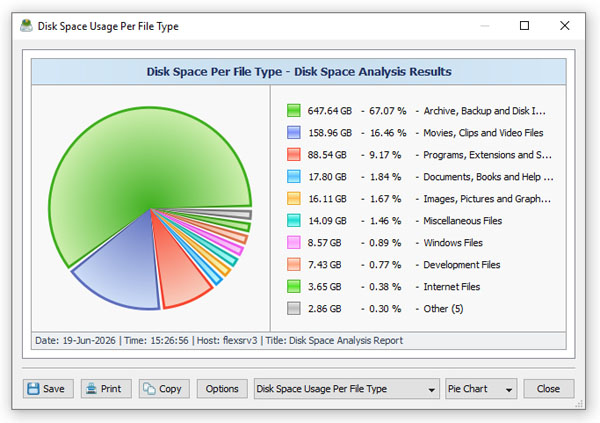Click the Print button
The width and height of the screenshot is (600, 423).
(x=106, y=389)
